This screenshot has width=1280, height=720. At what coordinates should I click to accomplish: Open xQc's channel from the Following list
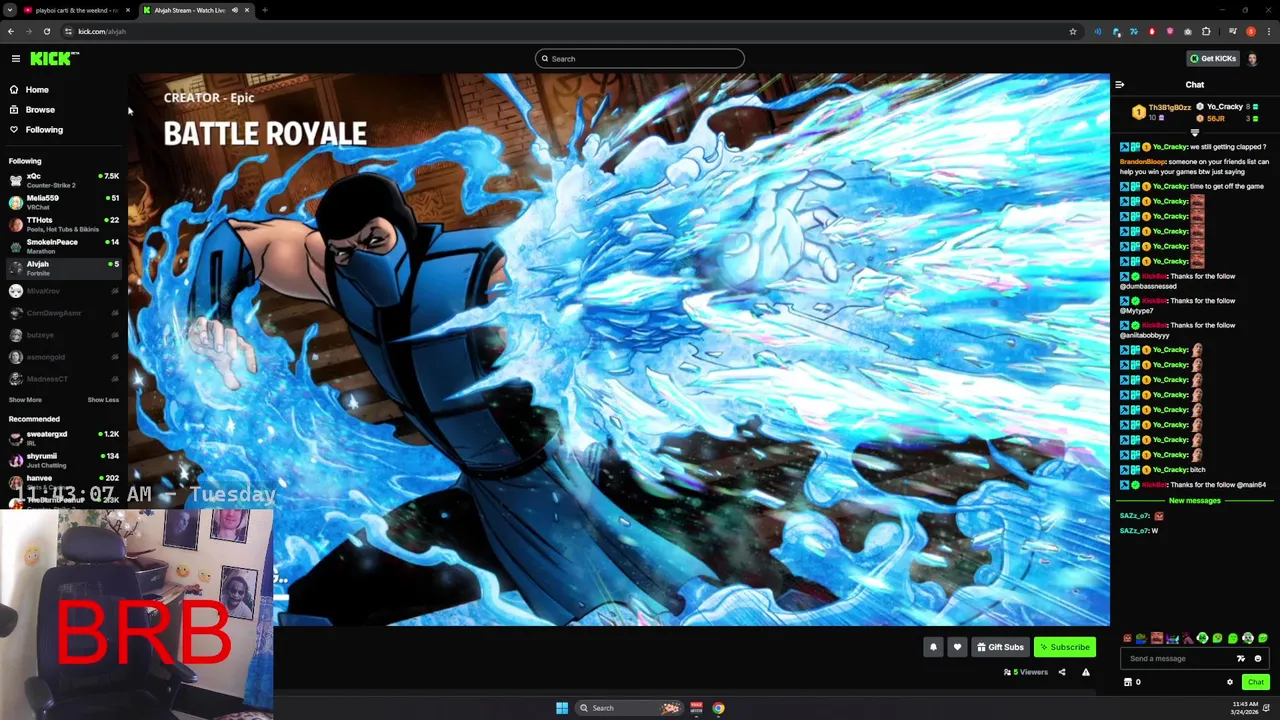[62, 180]
